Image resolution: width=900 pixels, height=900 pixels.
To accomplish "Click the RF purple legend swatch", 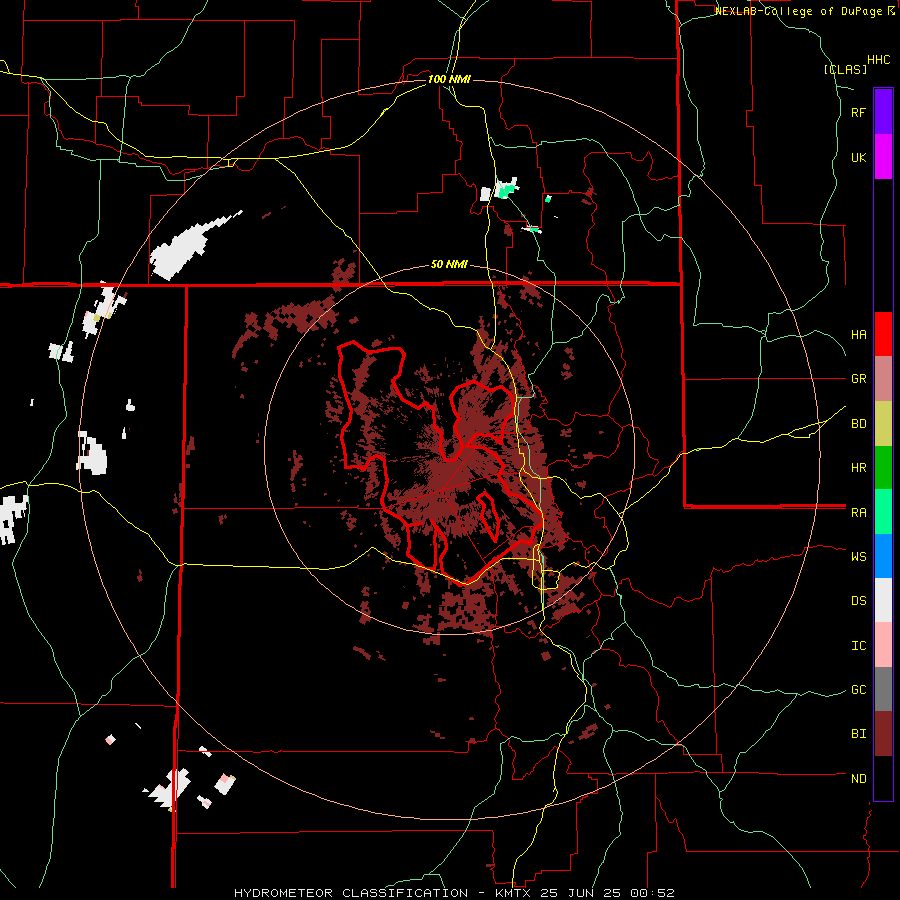I will pos(883,112).
